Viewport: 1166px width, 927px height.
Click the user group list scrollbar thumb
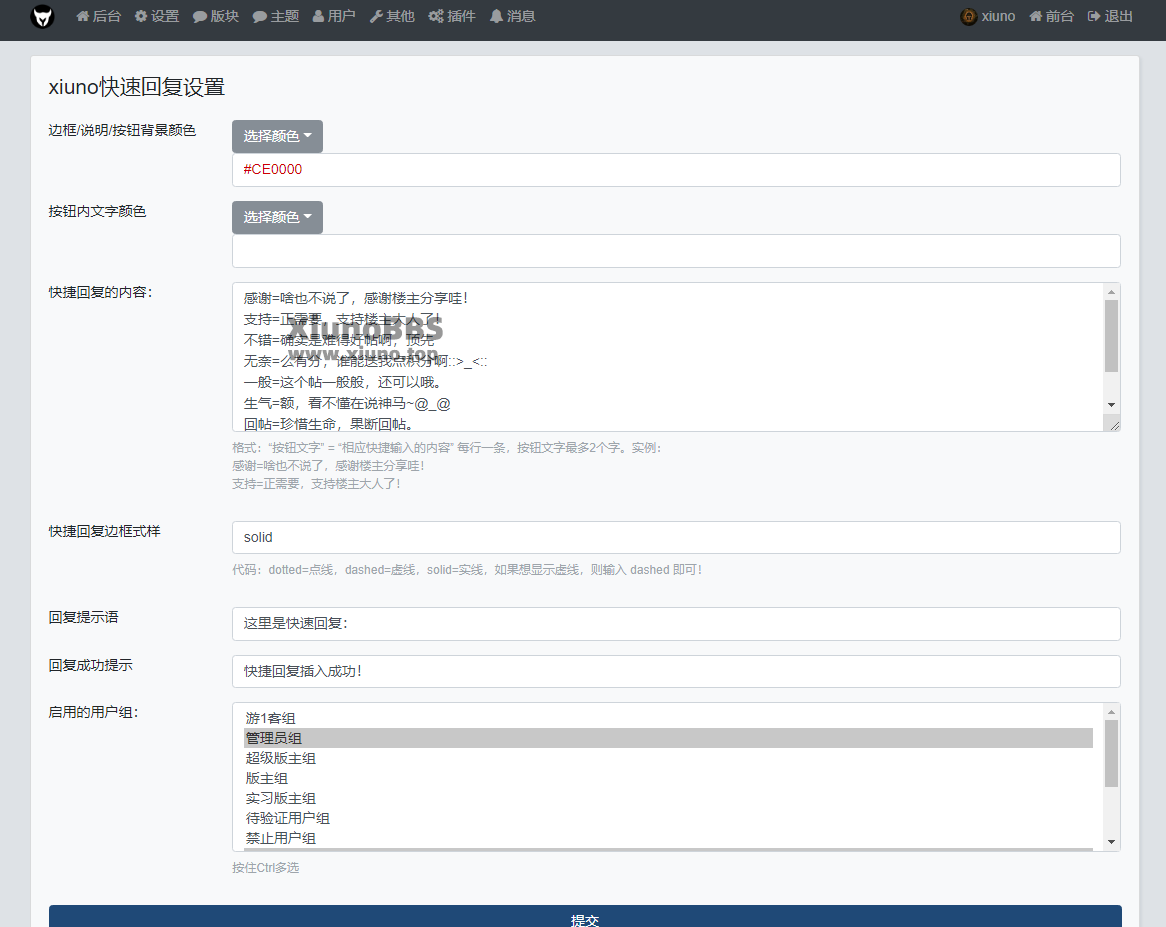[x=1112, y=753]
